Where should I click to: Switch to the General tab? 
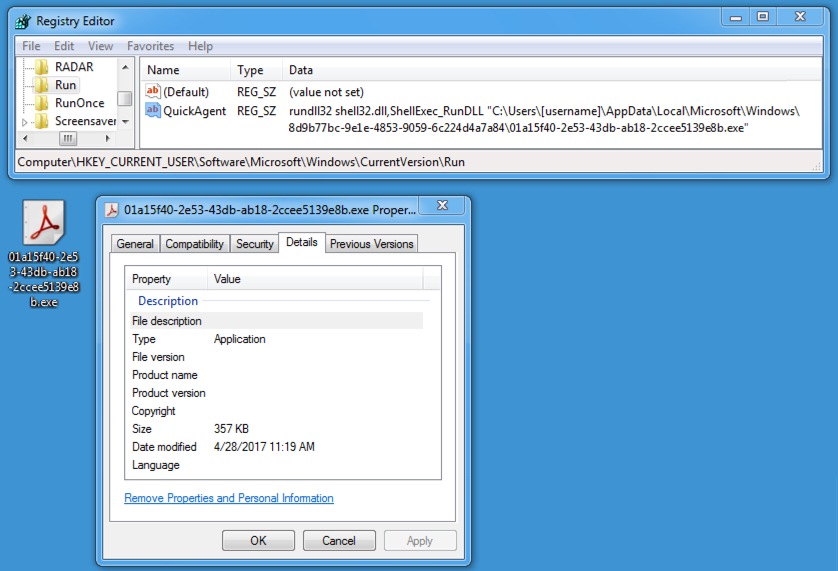click(x=135, y=244)
